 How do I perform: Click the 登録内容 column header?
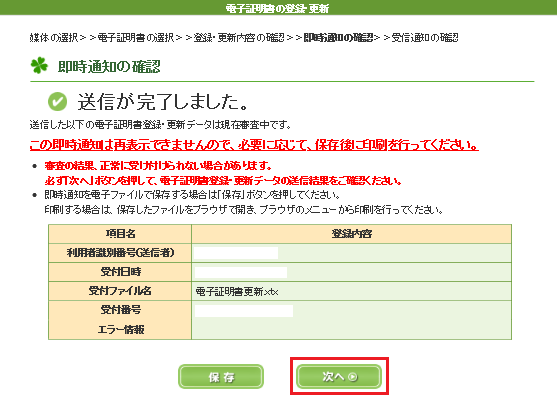pyautogui.click(x=352, y=234)
